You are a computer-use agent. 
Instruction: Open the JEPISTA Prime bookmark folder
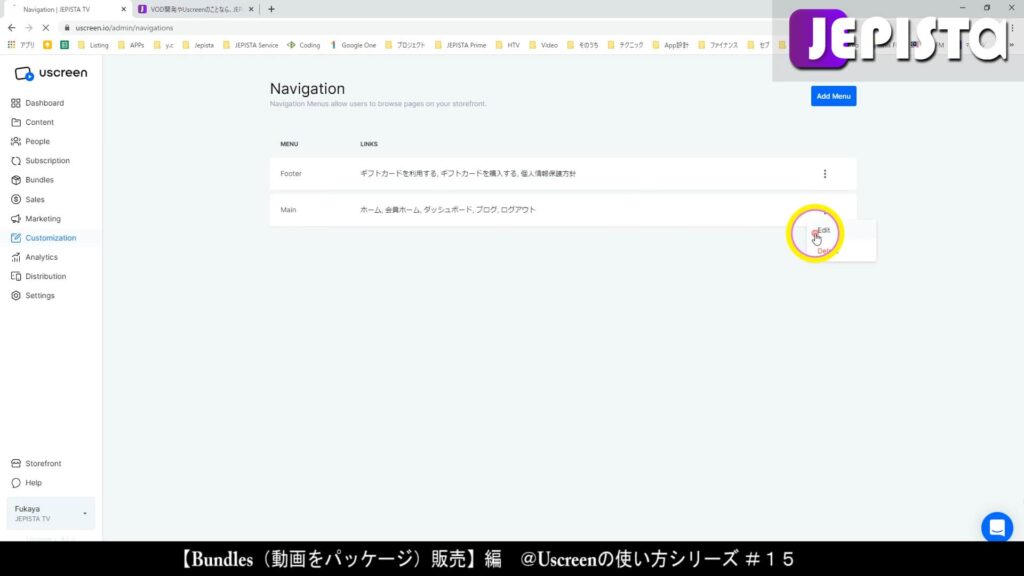(x=460, y=45)
